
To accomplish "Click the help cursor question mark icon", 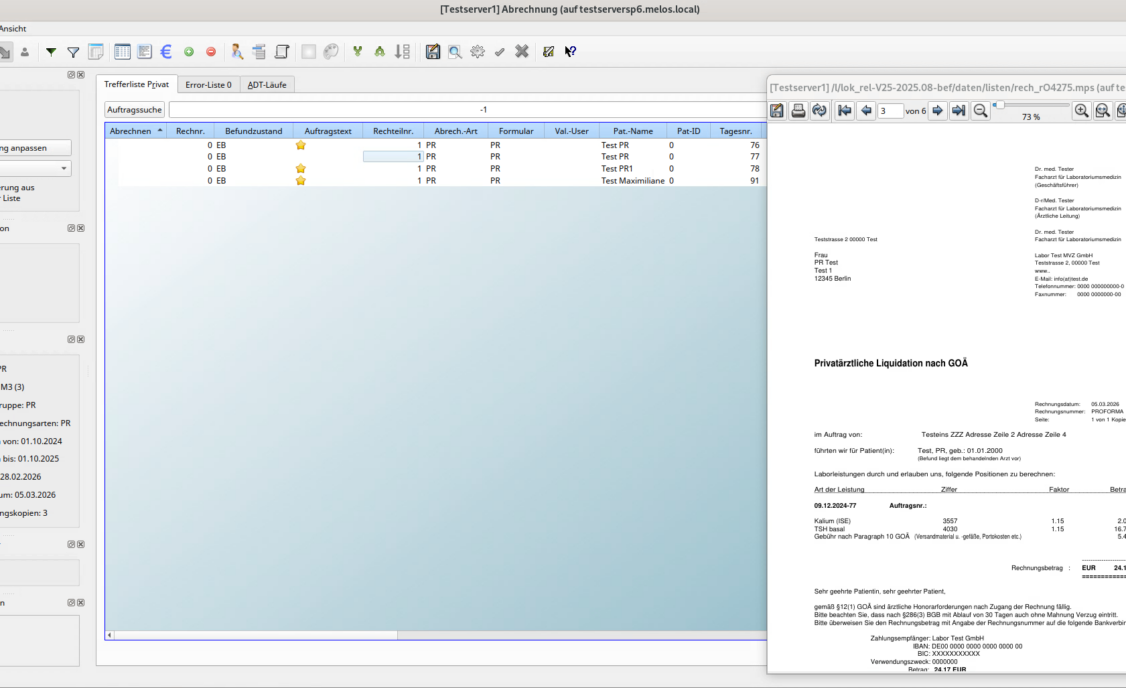I will tap(570, 52).
